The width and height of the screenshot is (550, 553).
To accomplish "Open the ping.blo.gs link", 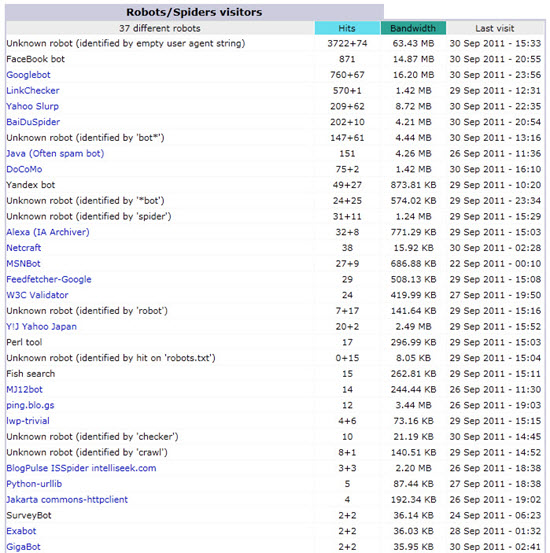I will [30, 405].
